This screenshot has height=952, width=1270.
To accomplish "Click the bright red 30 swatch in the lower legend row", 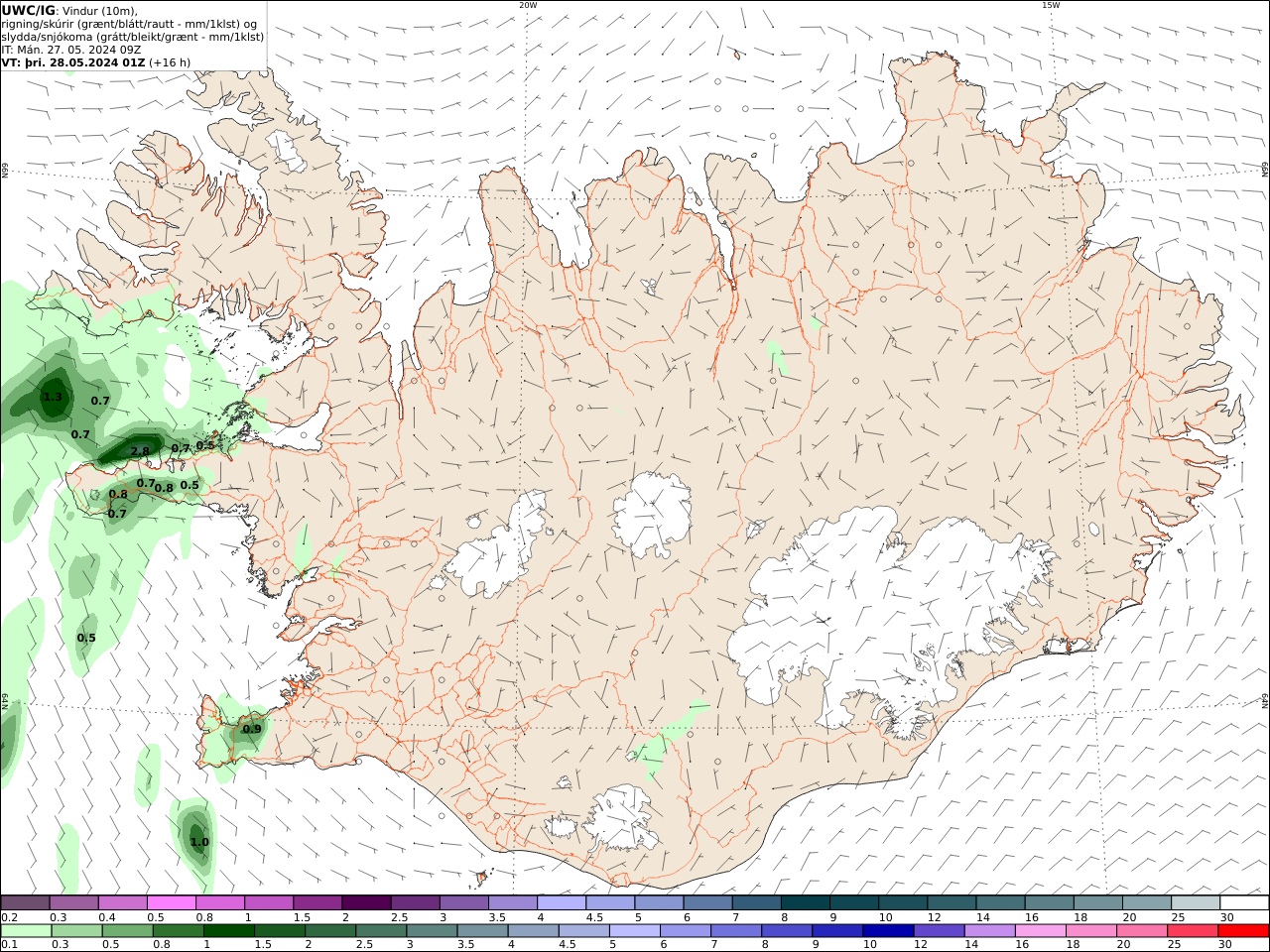I will click(1244, 931).
